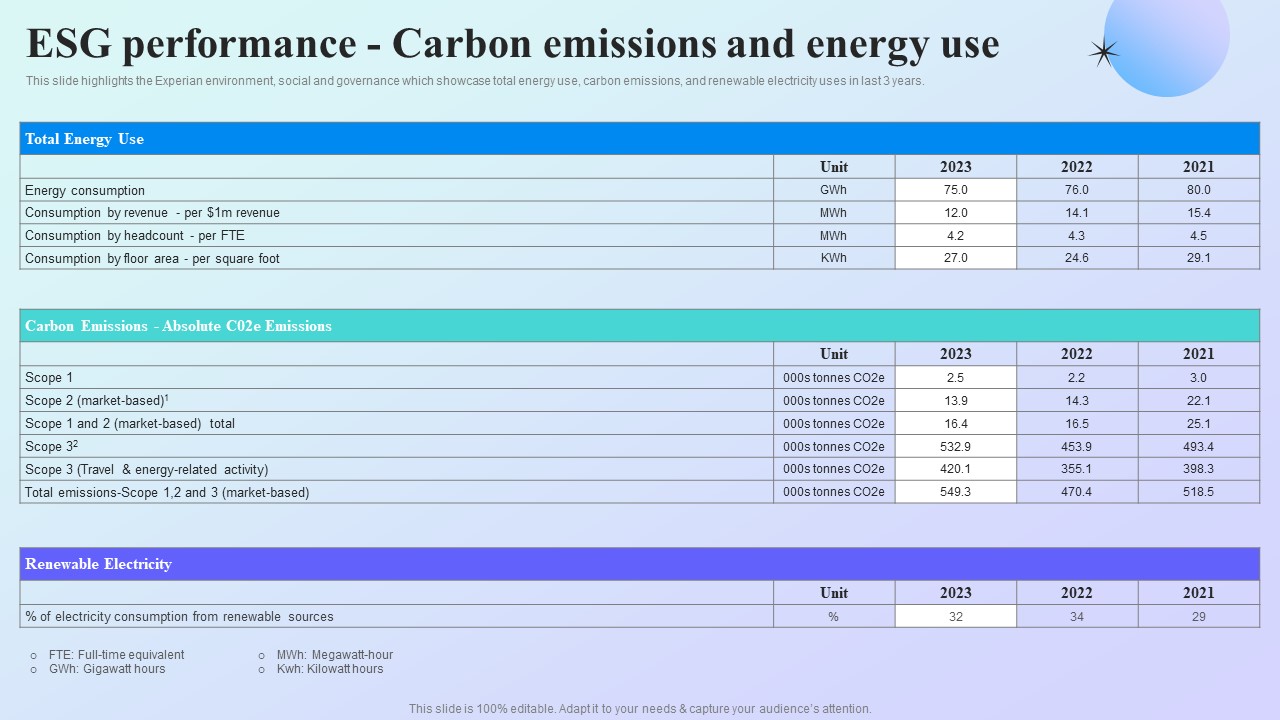Click the slide subtitle description text
Viewport: 1280px width, 720px height.
coord(475,81)
